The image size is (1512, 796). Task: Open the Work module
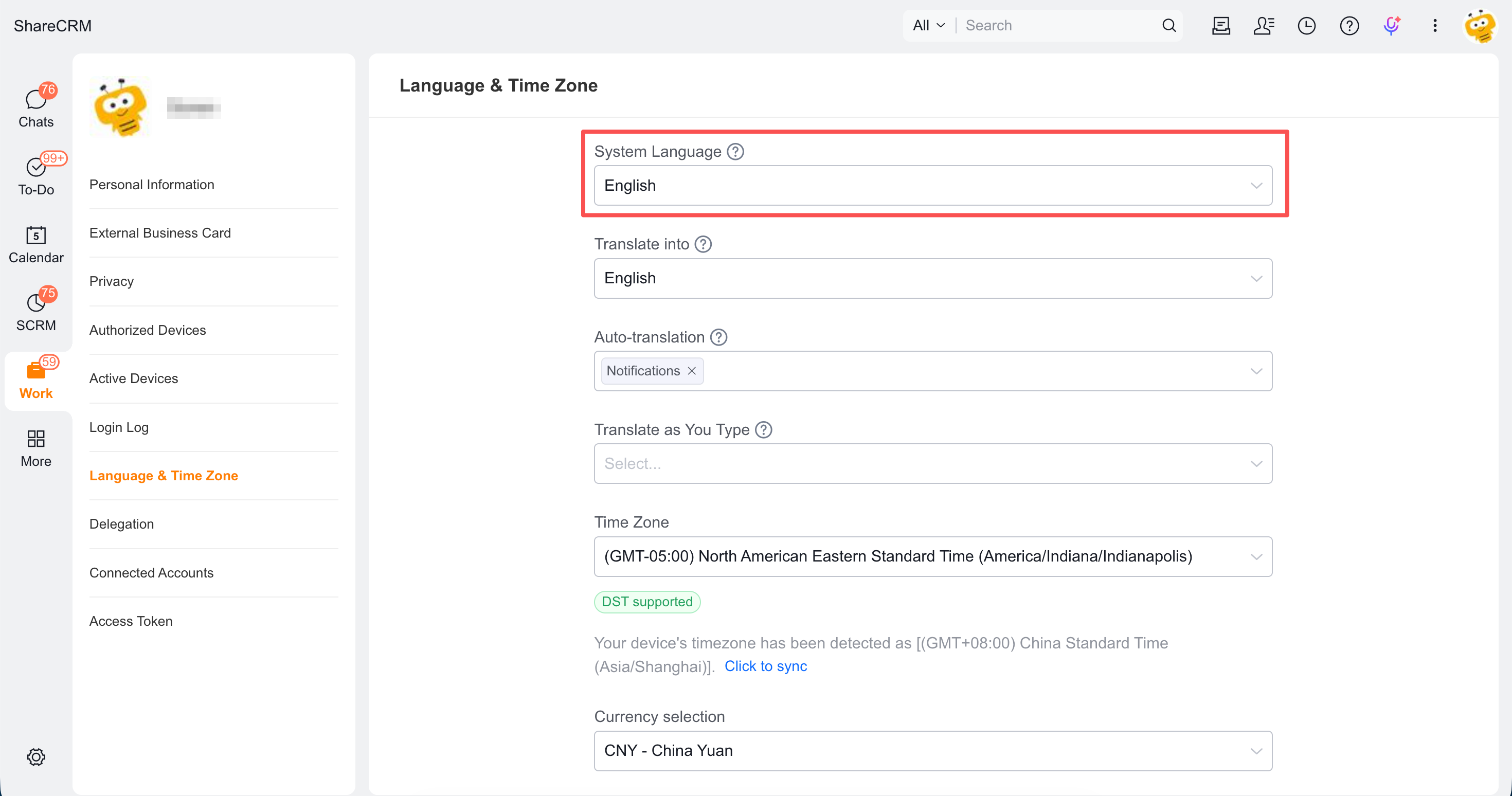36,381
